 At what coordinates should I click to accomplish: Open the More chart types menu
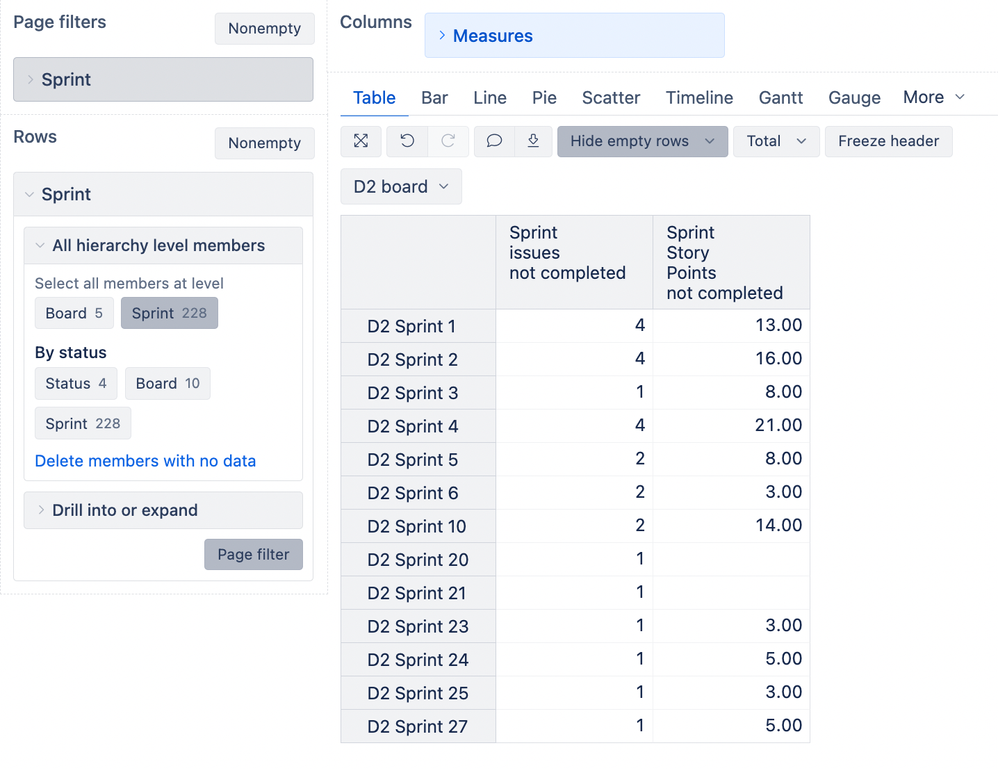pyautogui.click(x=933, y=97)
